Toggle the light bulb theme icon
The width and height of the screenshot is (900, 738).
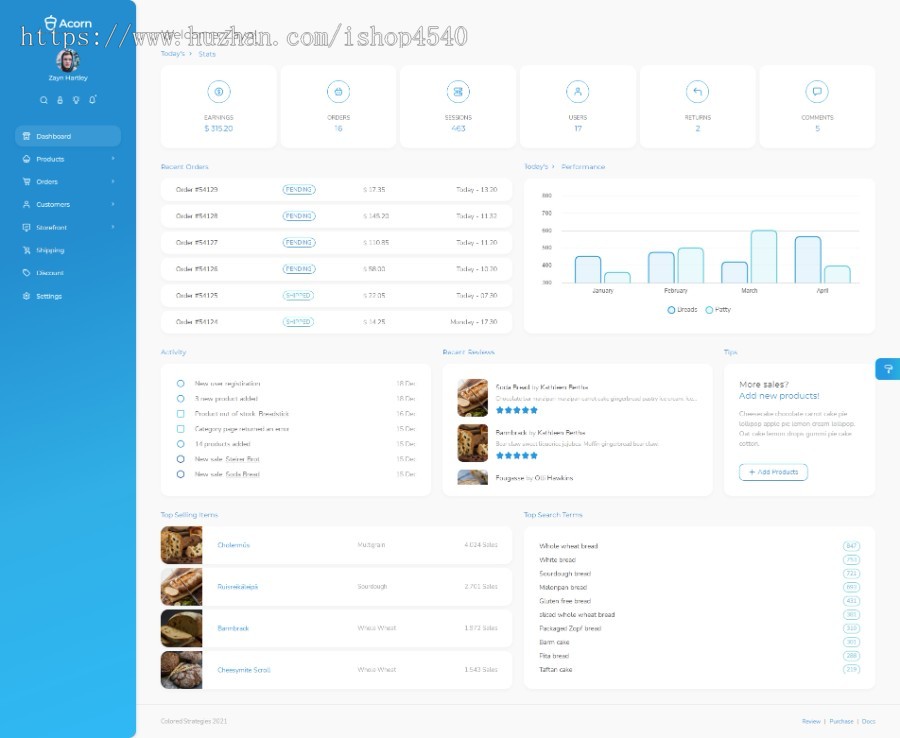point(76,100)
